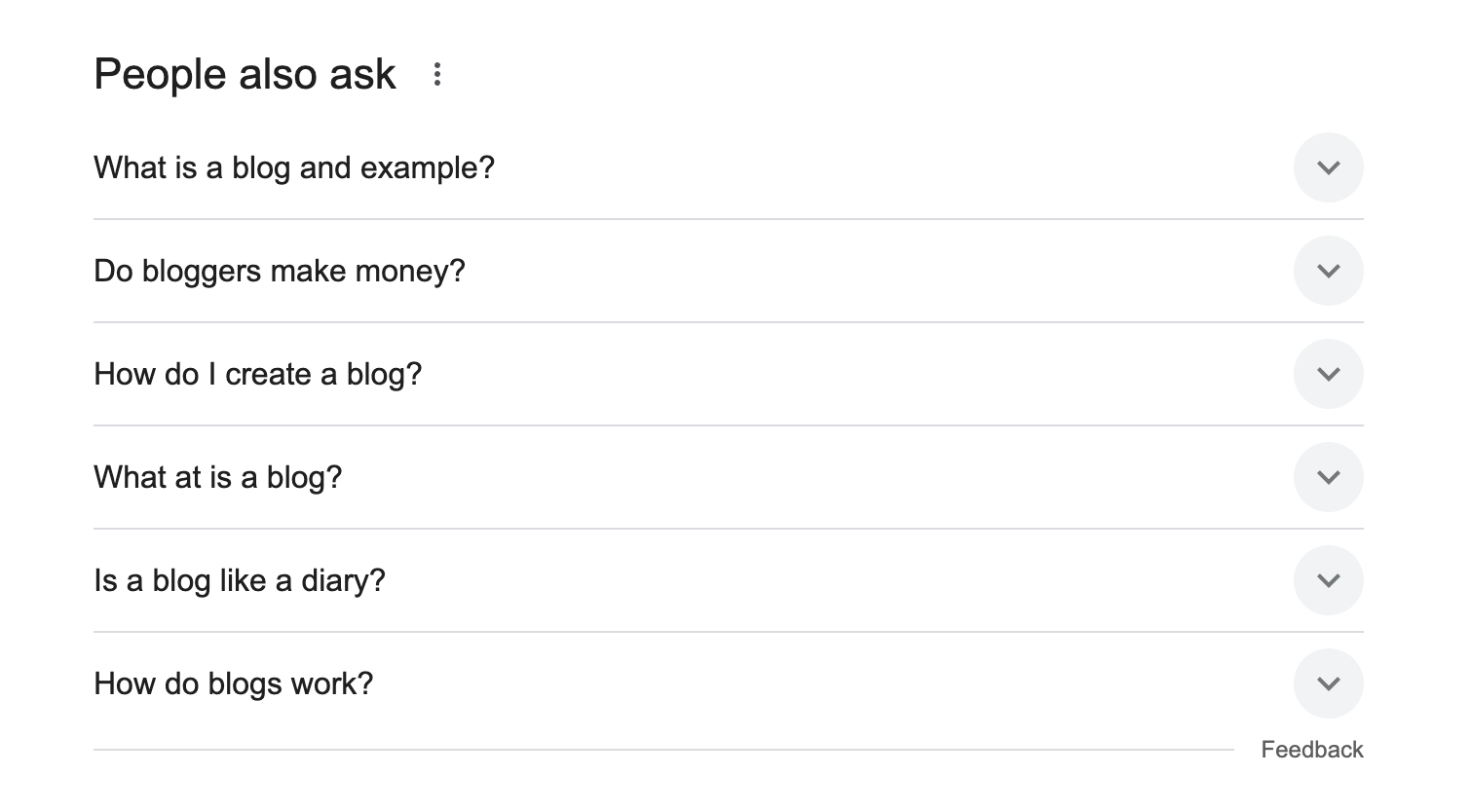Click the chevron for What at is a blog
1471x812 pixels.
pyautogui.click(x=1328, y=477)
